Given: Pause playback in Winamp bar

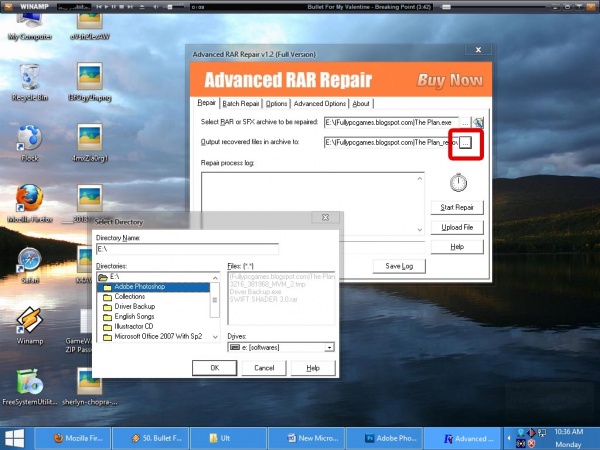Looking at the screenshot, I should point(114,7).
